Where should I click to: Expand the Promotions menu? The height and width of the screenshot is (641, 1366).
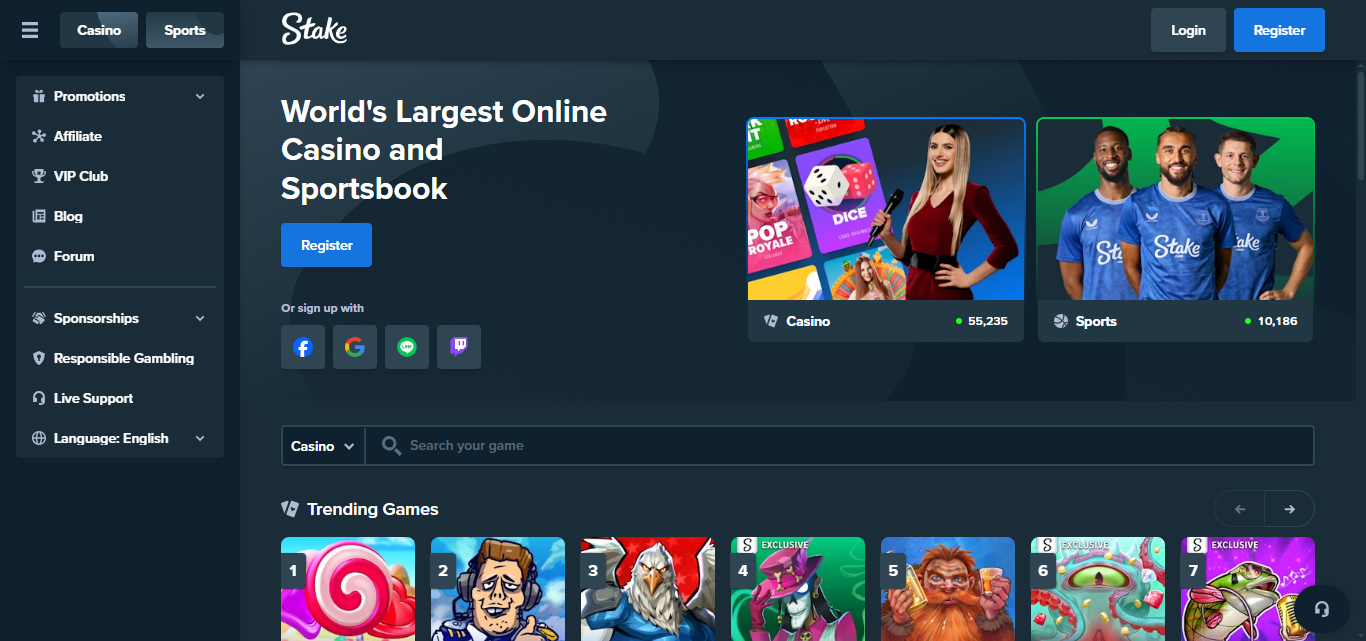tap(120, 96)
